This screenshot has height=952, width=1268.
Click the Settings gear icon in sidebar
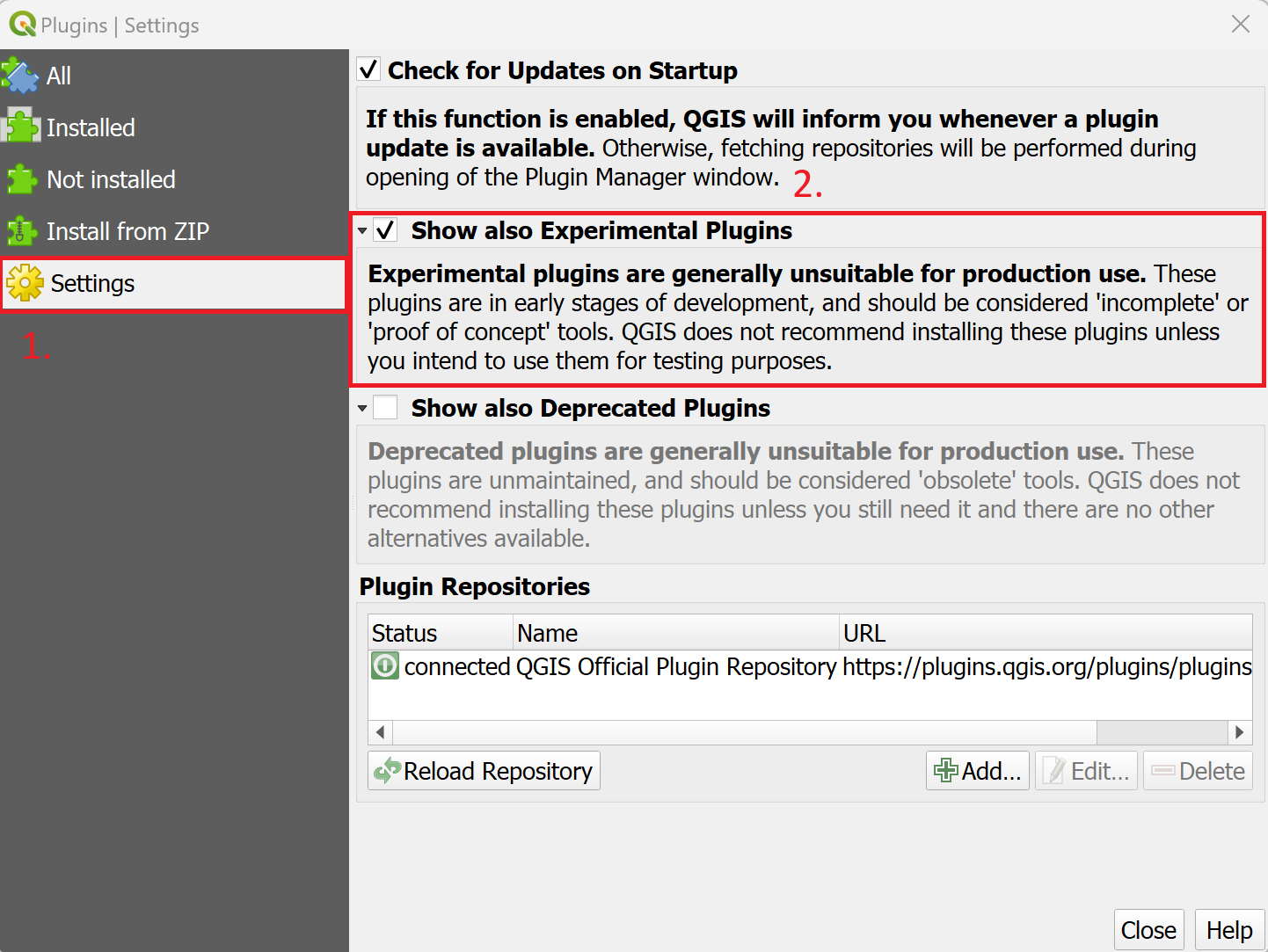pyautogui.click(x=25, y=283)
